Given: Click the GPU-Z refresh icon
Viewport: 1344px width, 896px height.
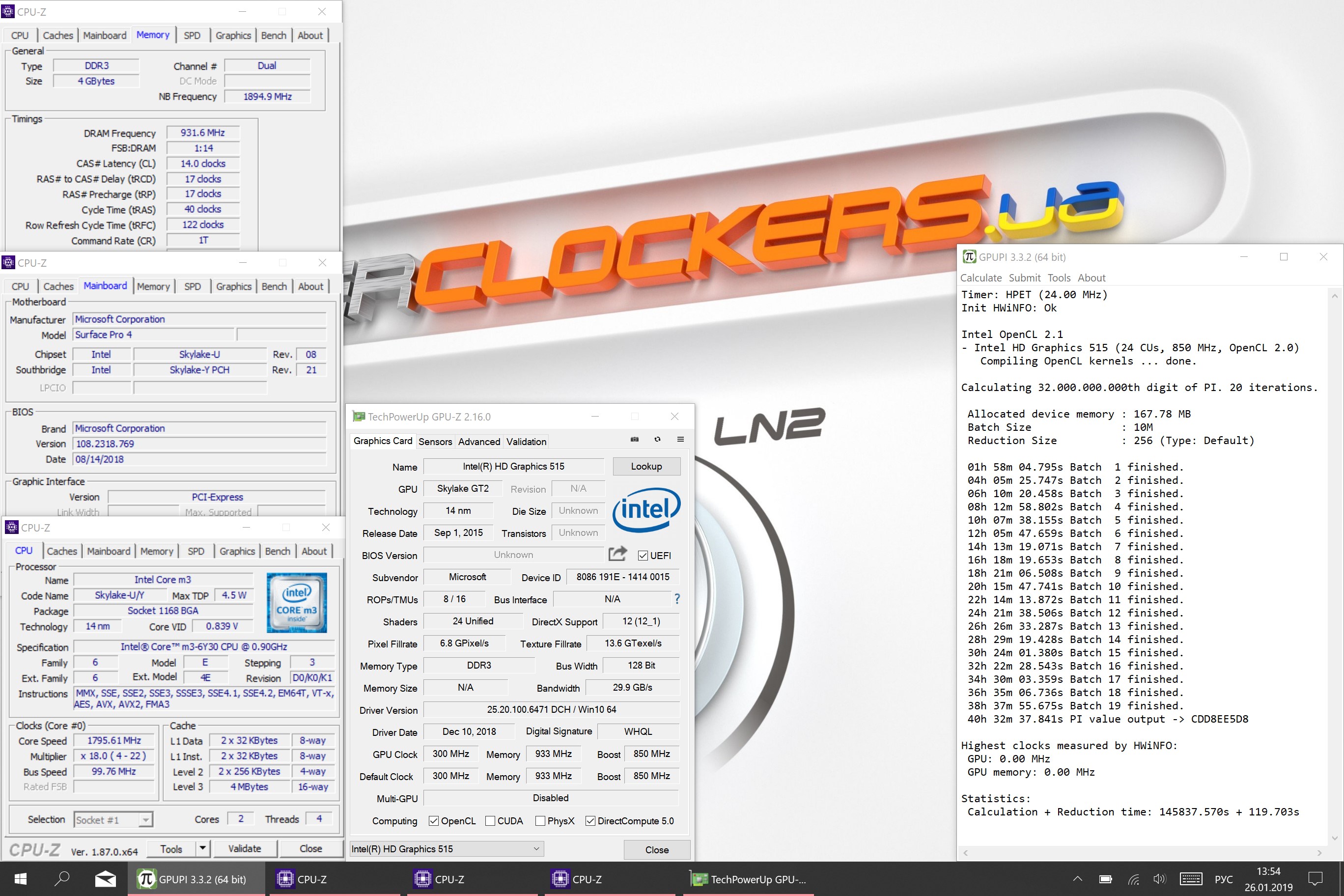Looking at the screenshot, I should click(x=657, y=440).
